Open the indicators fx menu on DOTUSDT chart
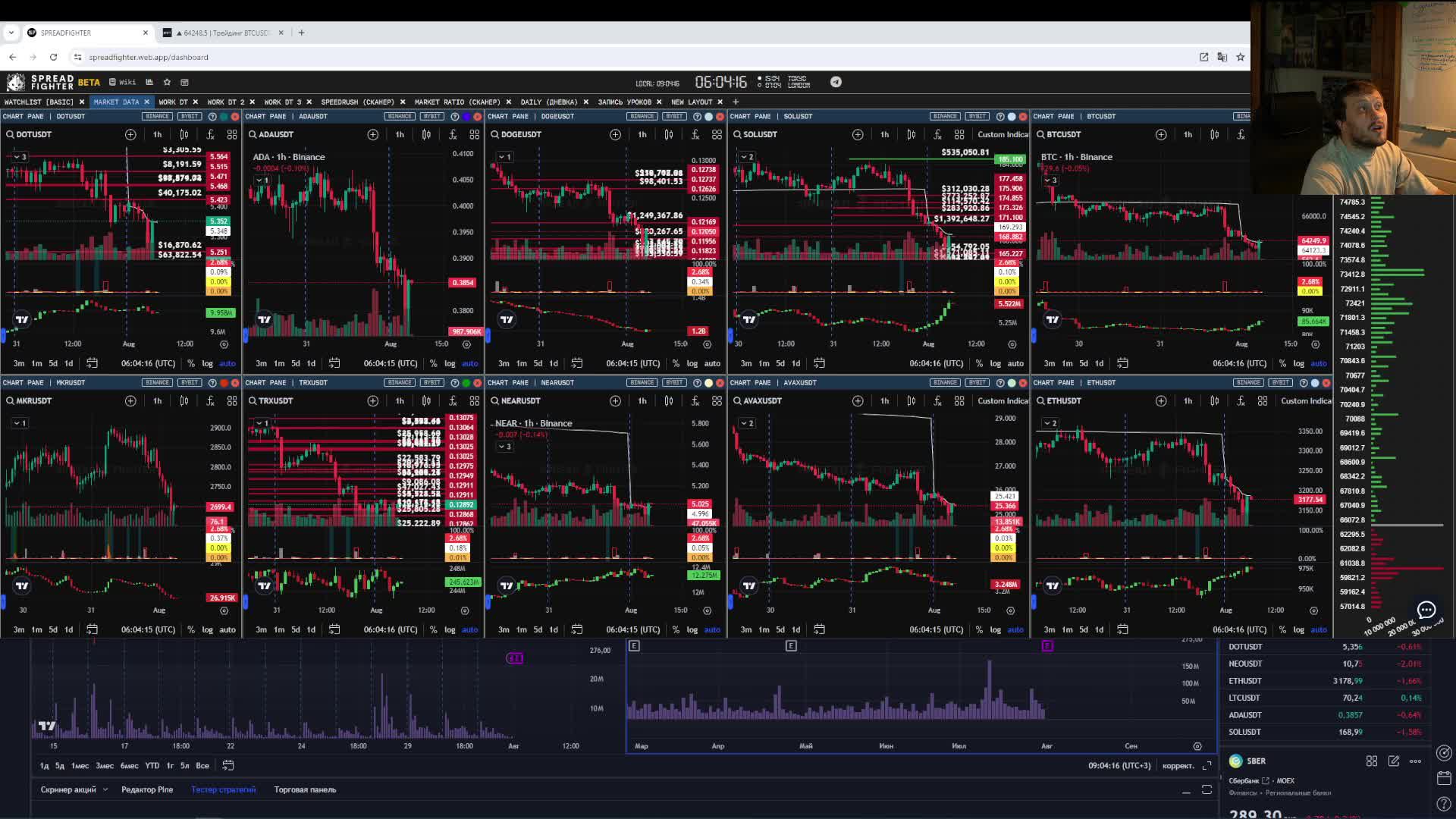The height and width of the screenshot is (819, 1456). [209, 134]
